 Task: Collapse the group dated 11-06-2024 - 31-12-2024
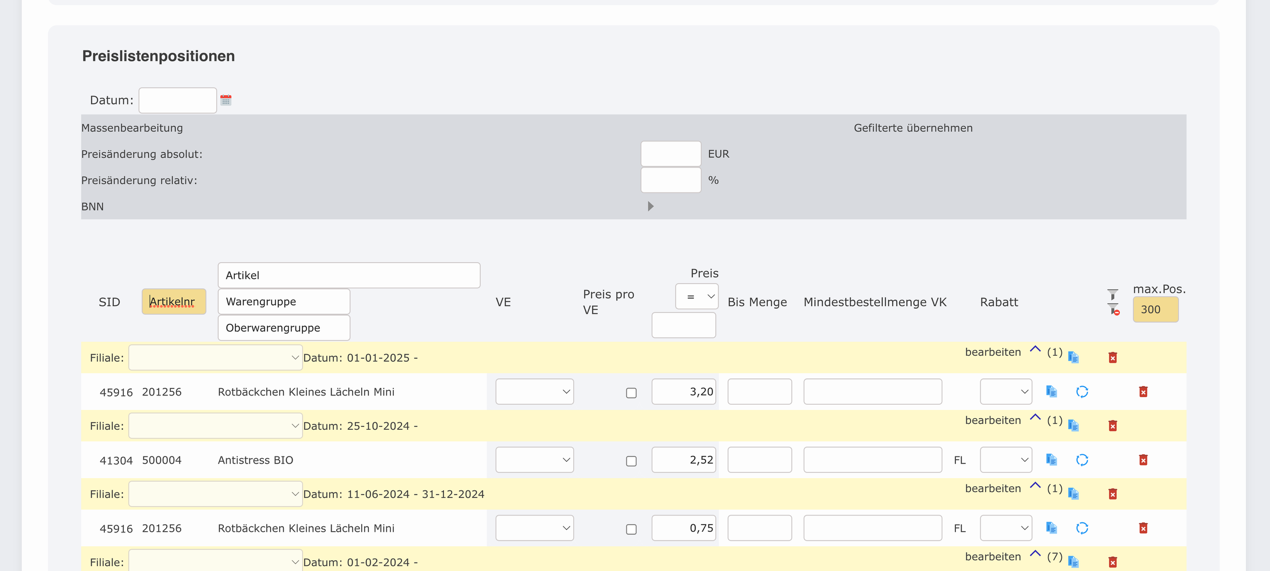click(x=1035, y=487)
